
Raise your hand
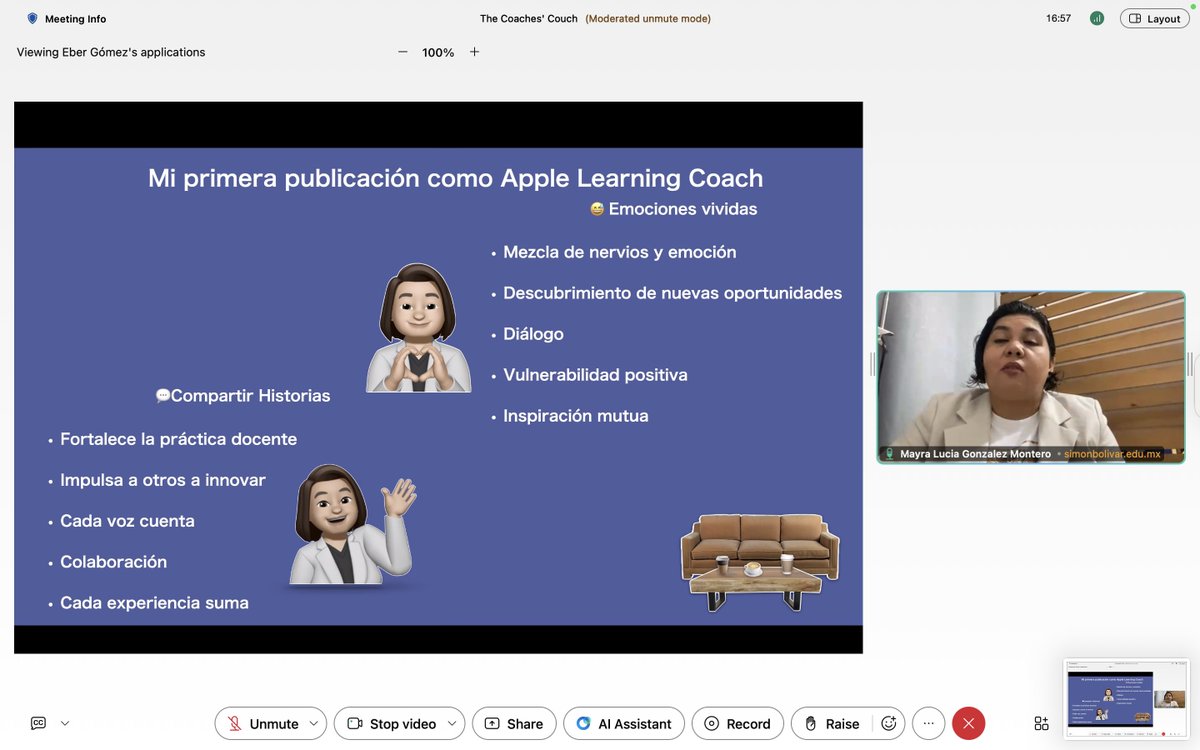(x=832, y=723)
